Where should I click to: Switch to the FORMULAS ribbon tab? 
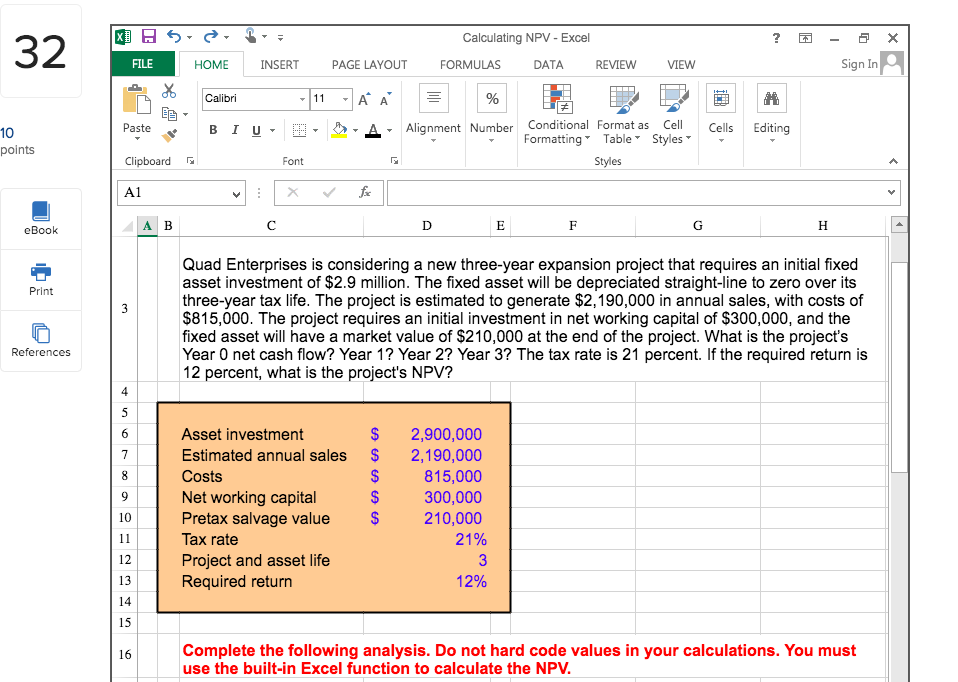tap(470, 64)
